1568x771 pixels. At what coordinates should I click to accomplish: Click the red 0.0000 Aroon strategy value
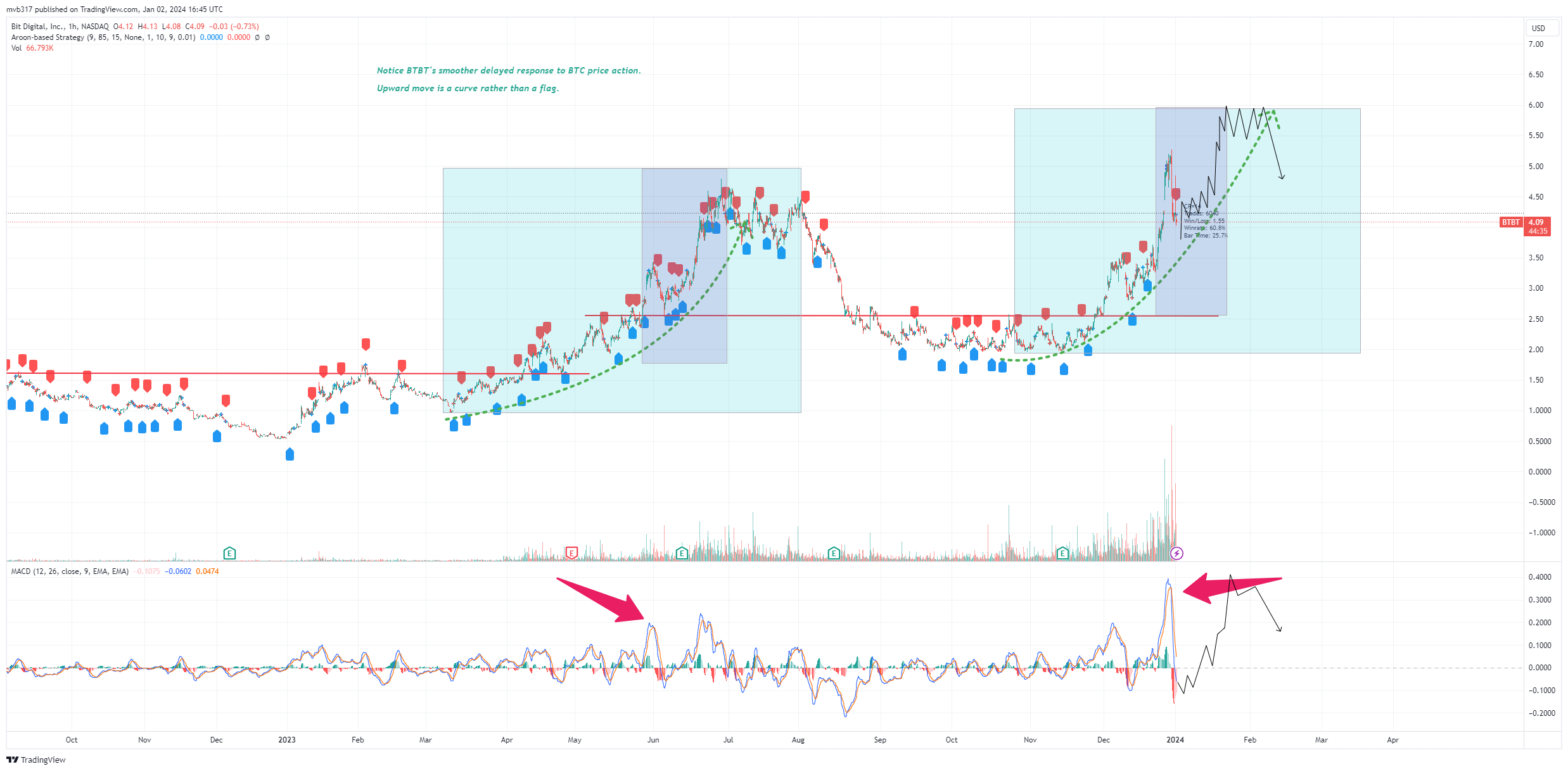(239, 37)
